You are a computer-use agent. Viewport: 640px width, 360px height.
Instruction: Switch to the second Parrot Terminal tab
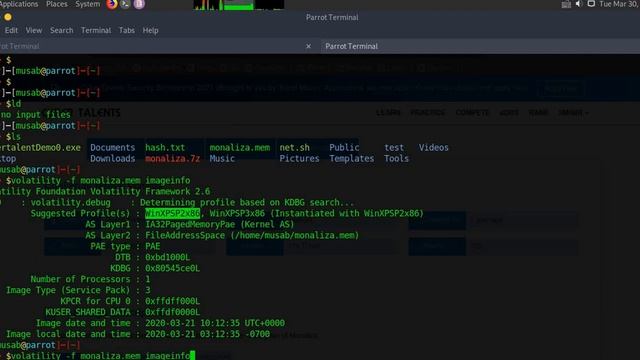coord(480,46)
